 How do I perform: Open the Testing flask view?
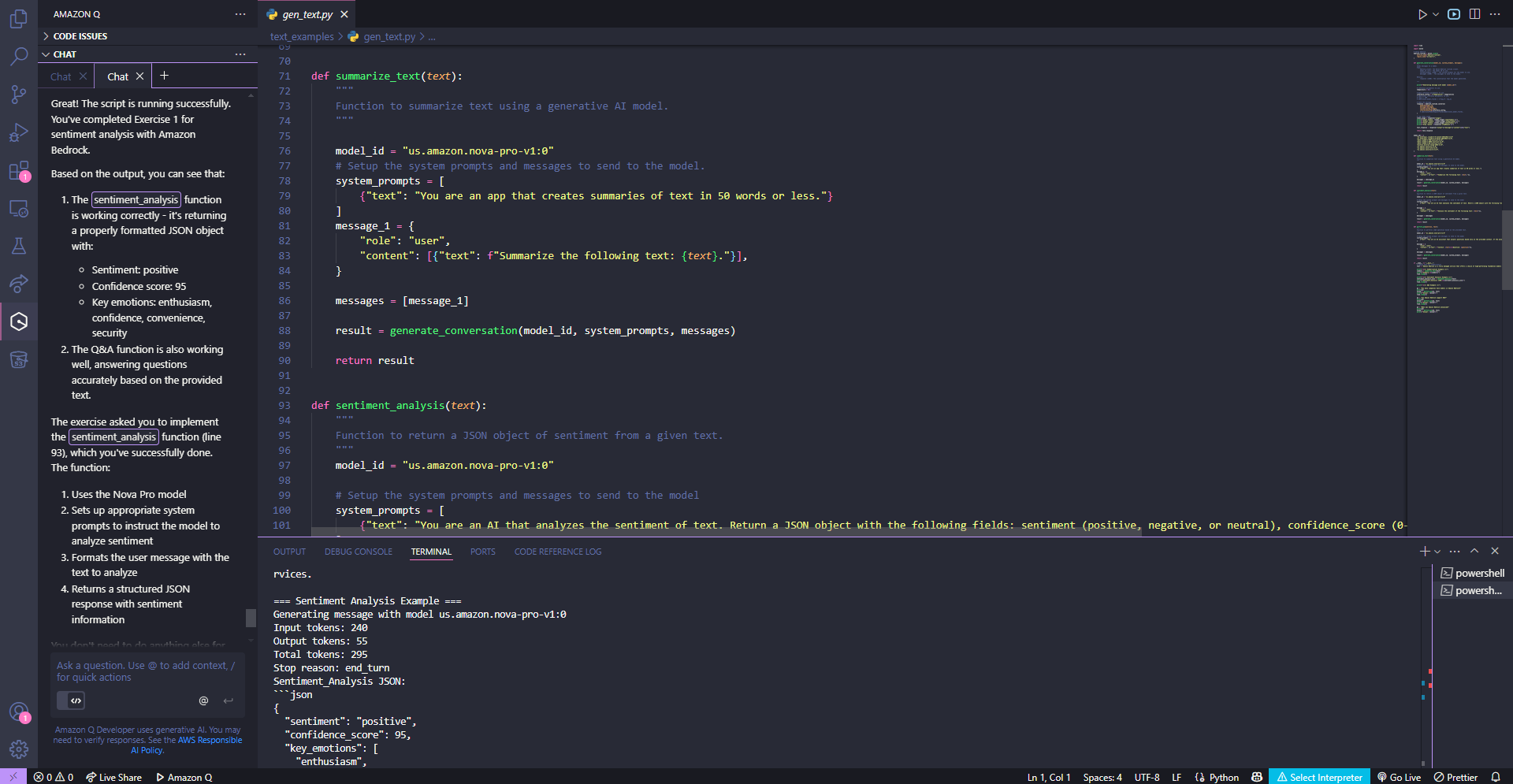tap(19, 246)
